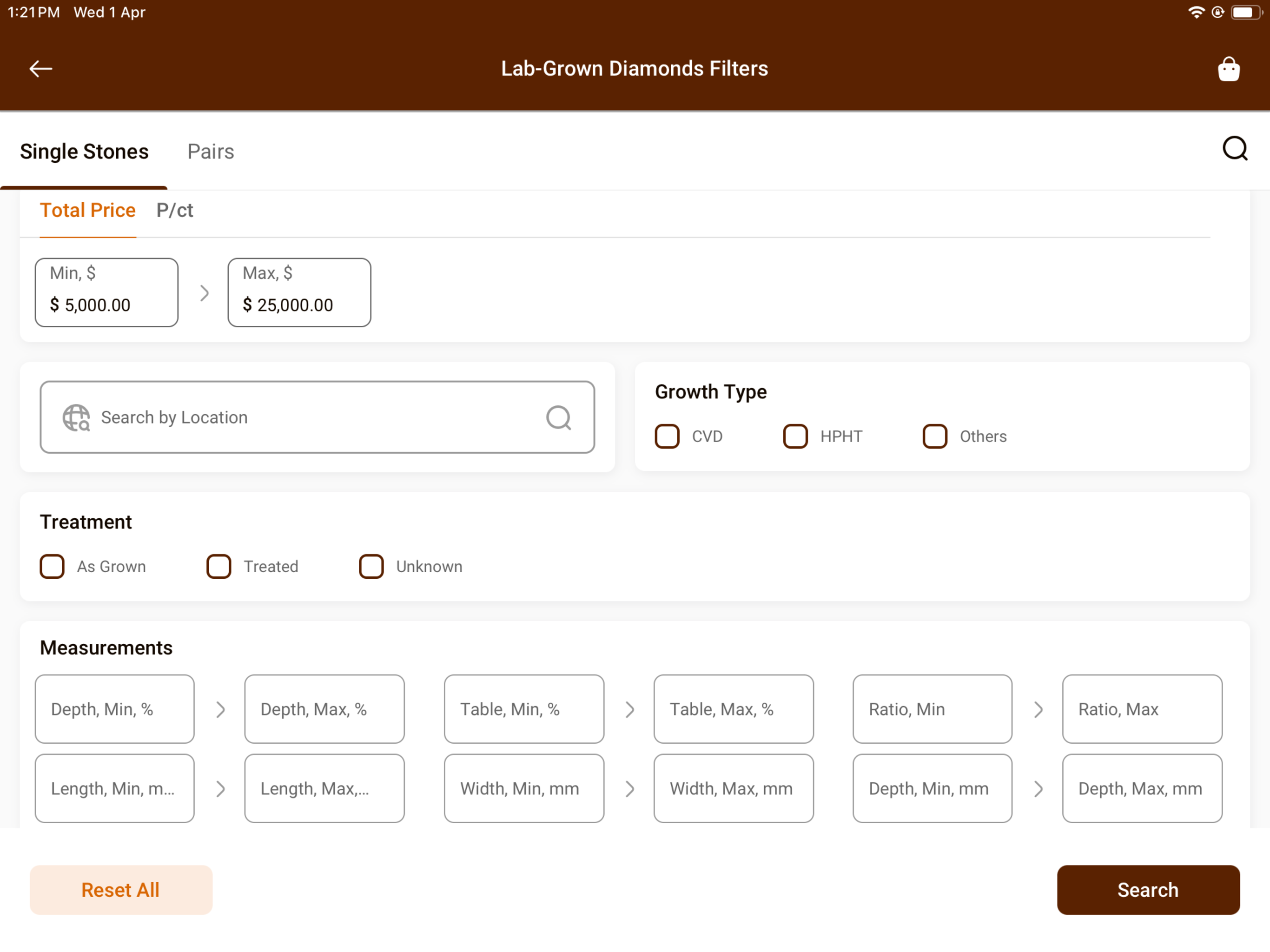Open the shopping bag cart
1270x952 pixels.
[x=1229, y=69]
